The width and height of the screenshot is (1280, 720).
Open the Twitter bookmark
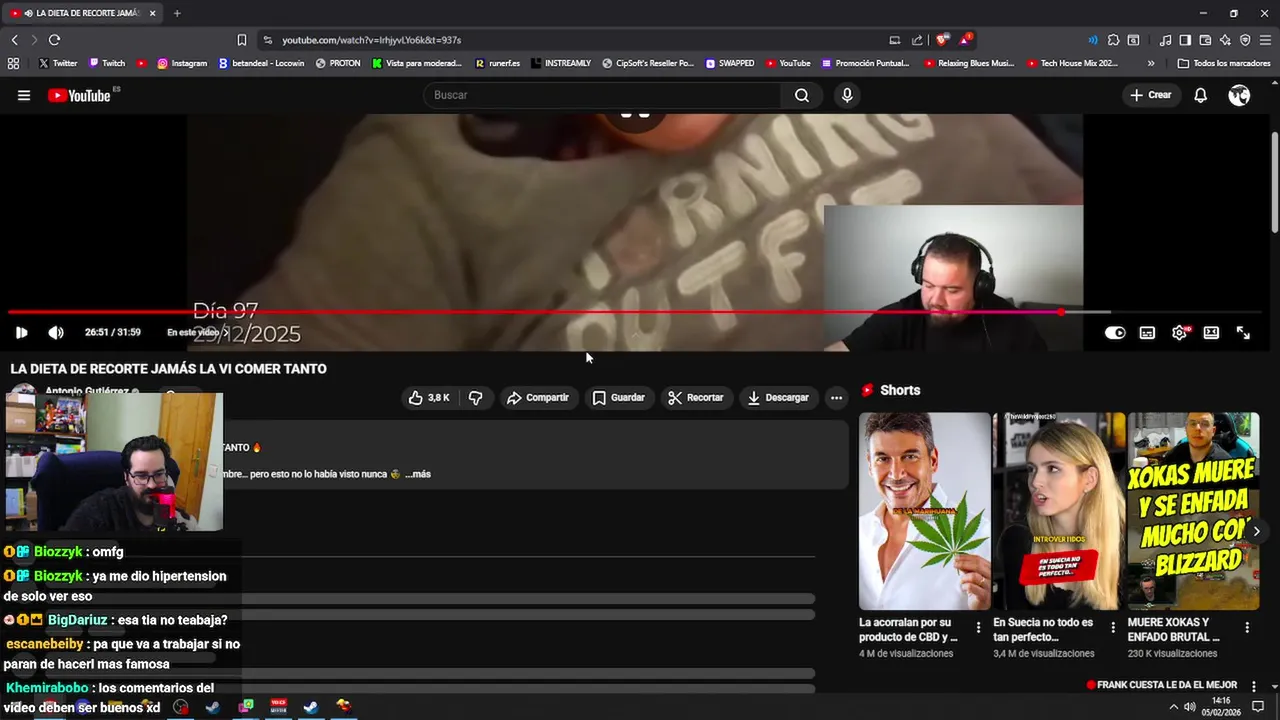58,63
